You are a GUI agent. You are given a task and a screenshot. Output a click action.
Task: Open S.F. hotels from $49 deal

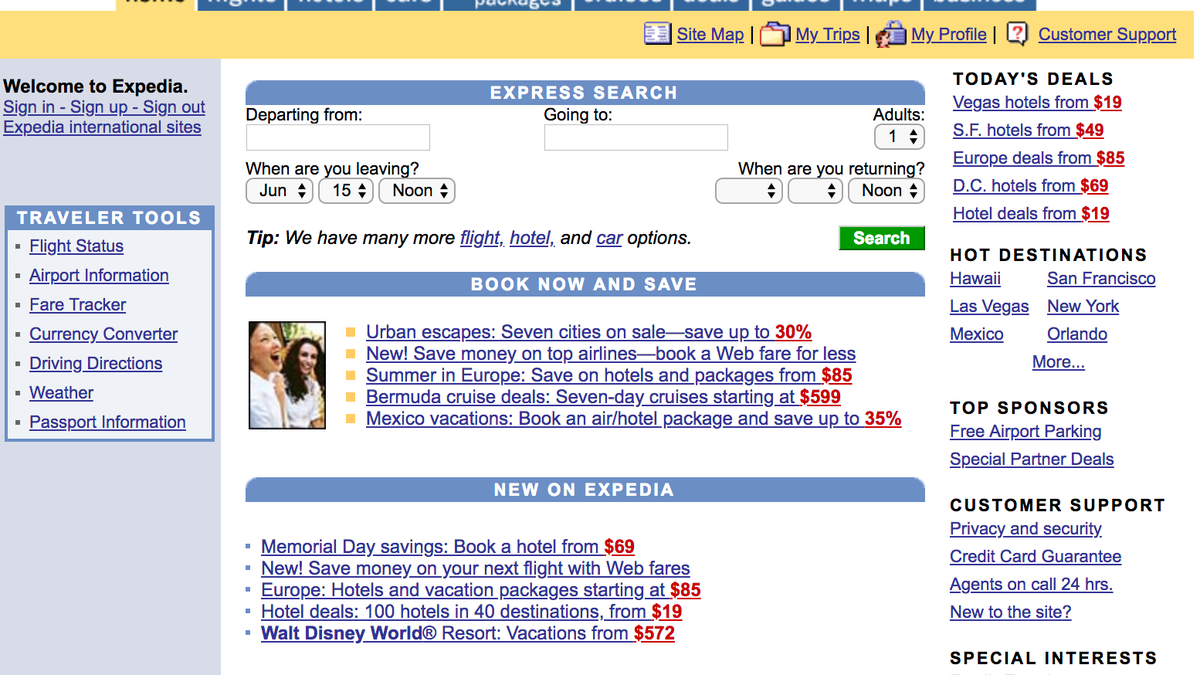coord(1028,130)
